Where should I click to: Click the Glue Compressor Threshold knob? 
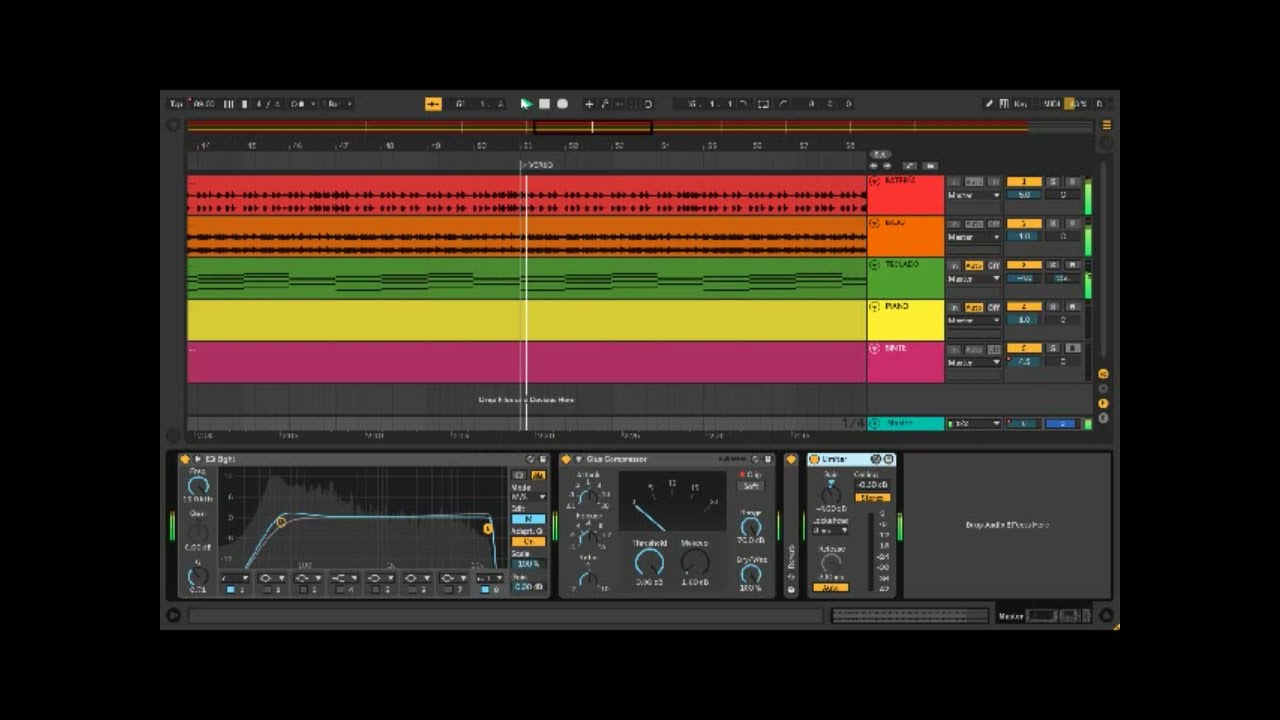(x=649, y=562)
